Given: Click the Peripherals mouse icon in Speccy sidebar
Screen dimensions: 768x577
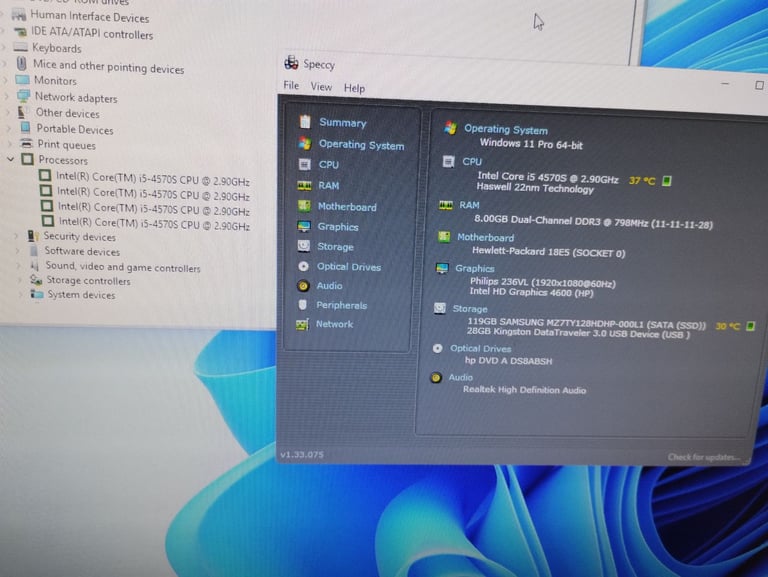Looking at the screenshot, I should [303, 305].
